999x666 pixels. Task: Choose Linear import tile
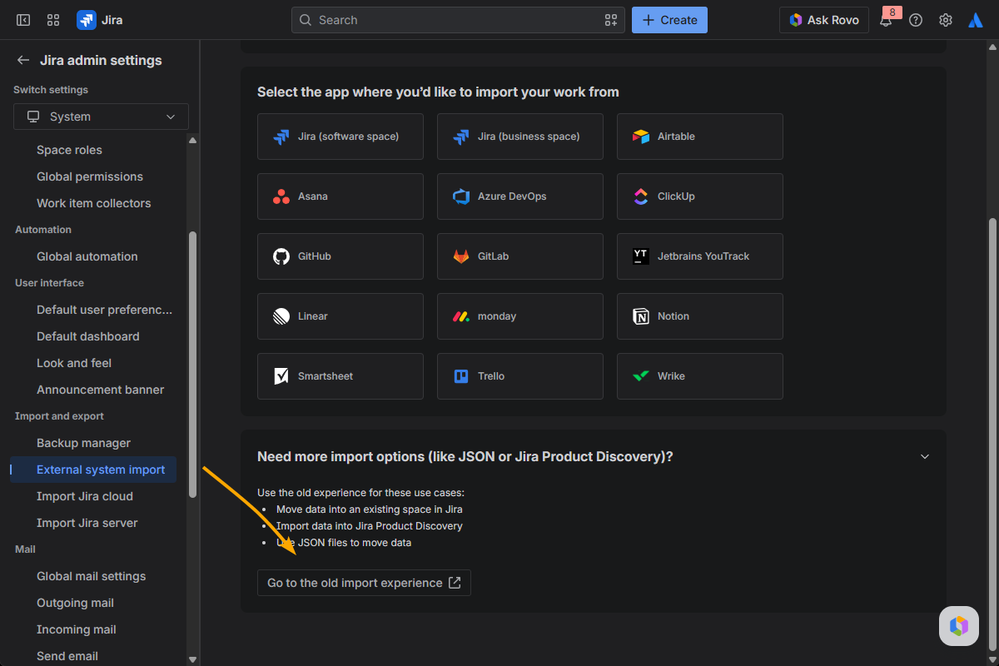click(x=340, y=316)
